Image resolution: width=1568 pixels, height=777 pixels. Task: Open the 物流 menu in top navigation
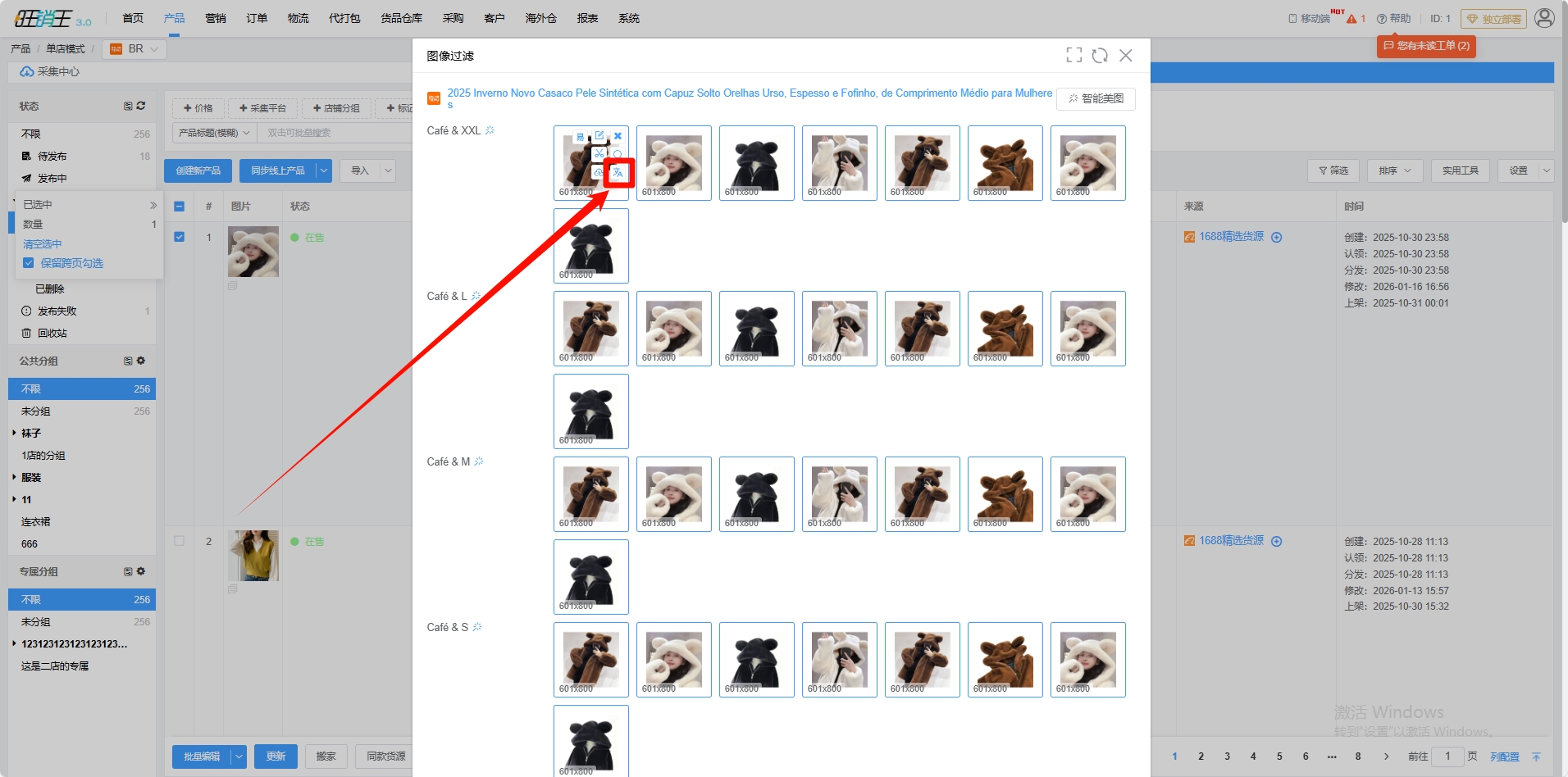(x=299, y=18)
